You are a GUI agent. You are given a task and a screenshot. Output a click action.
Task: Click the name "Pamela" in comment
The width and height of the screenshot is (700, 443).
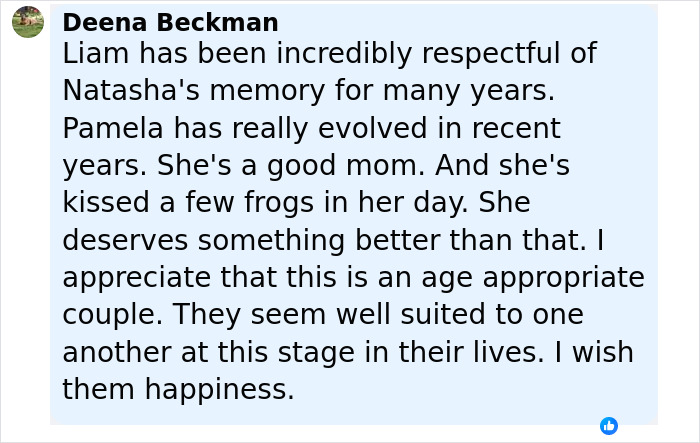(113, 128)
